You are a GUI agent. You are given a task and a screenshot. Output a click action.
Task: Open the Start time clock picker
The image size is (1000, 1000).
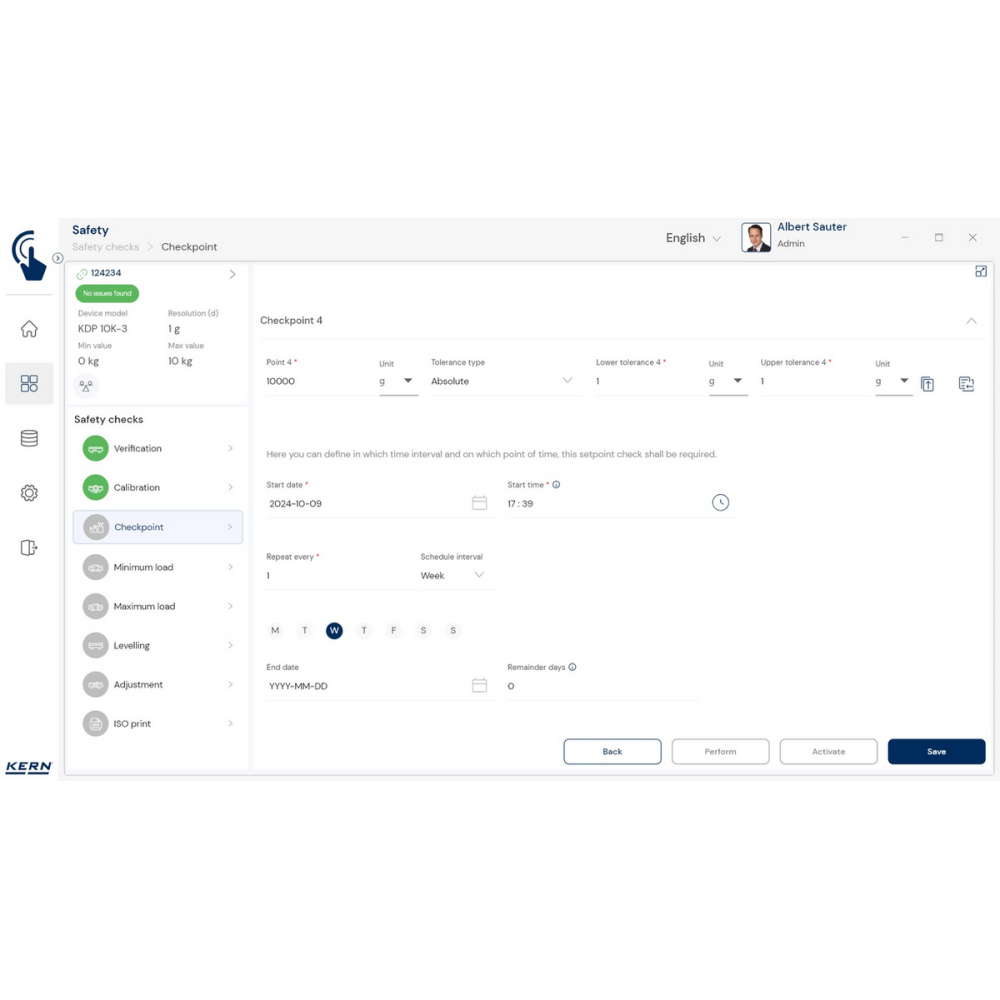(x=720, y=503)
